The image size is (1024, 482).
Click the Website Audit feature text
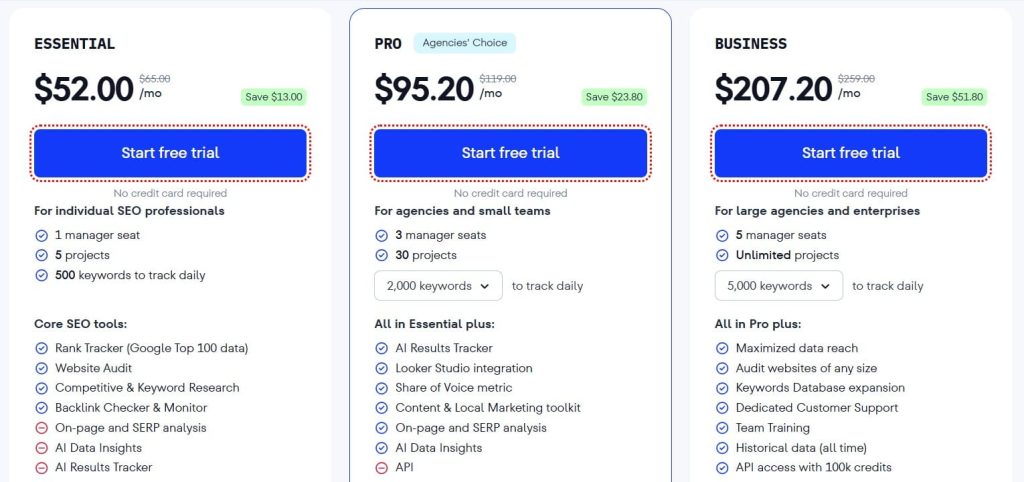(x=95, y=368)
